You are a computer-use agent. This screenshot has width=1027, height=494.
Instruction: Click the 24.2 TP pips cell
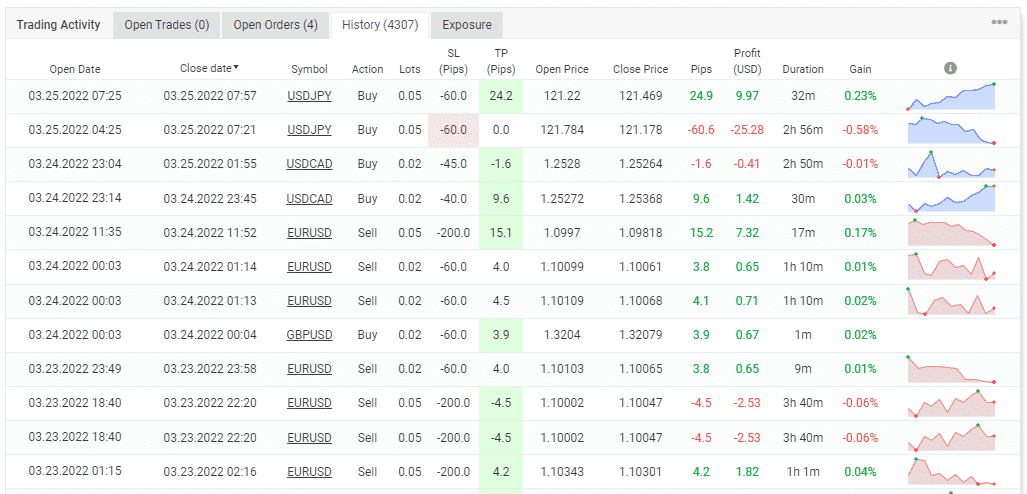tap(501, 96)
